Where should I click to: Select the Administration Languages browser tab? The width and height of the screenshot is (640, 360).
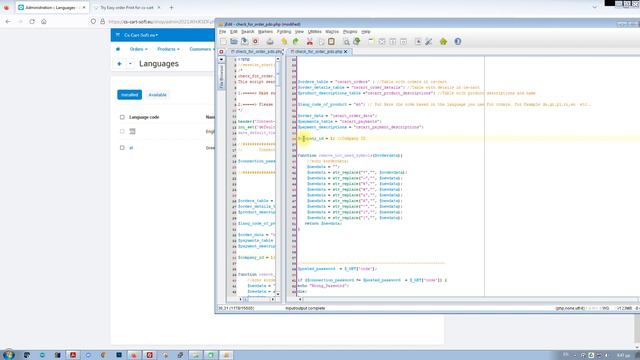[51, 7]
